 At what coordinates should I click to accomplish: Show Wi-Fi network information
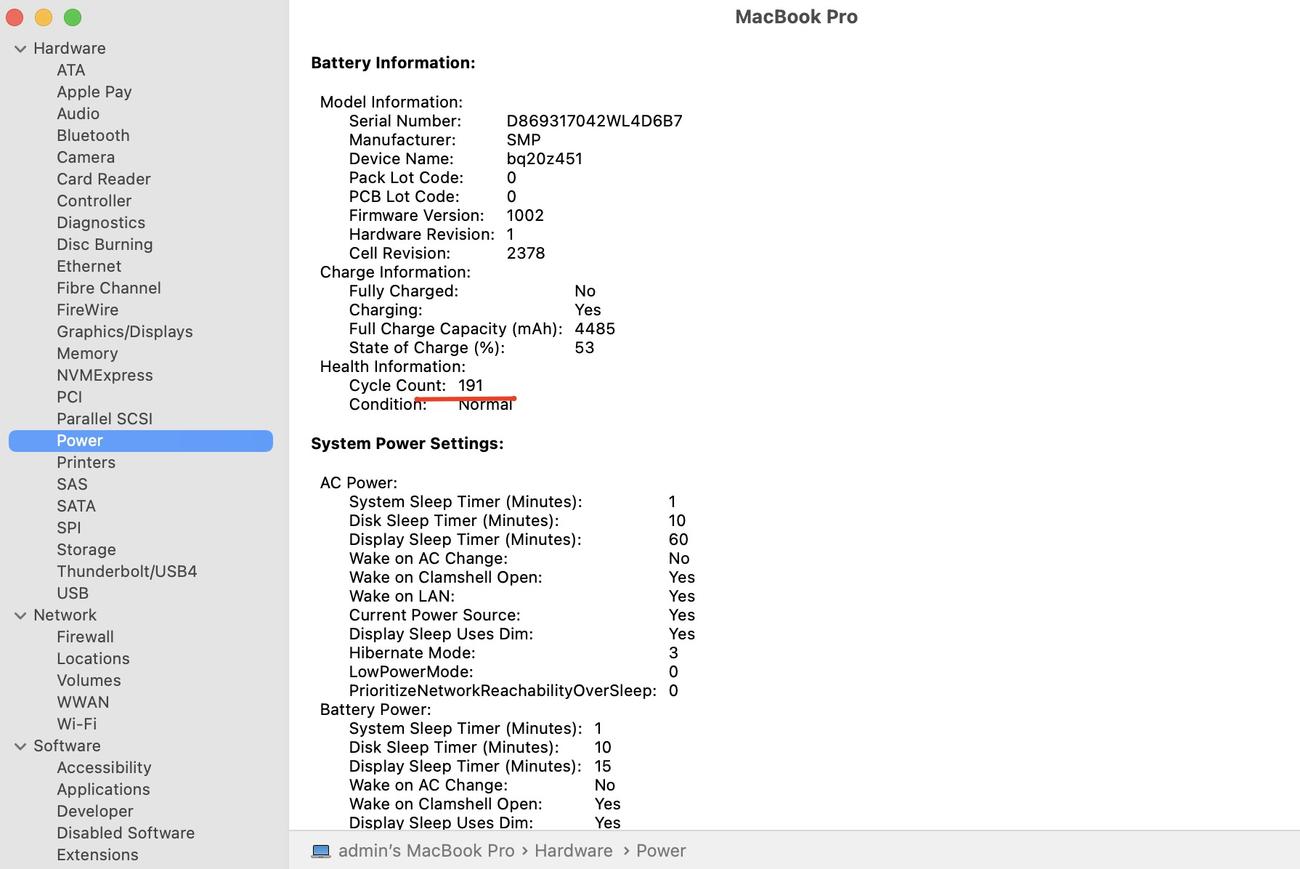[77, 724]
